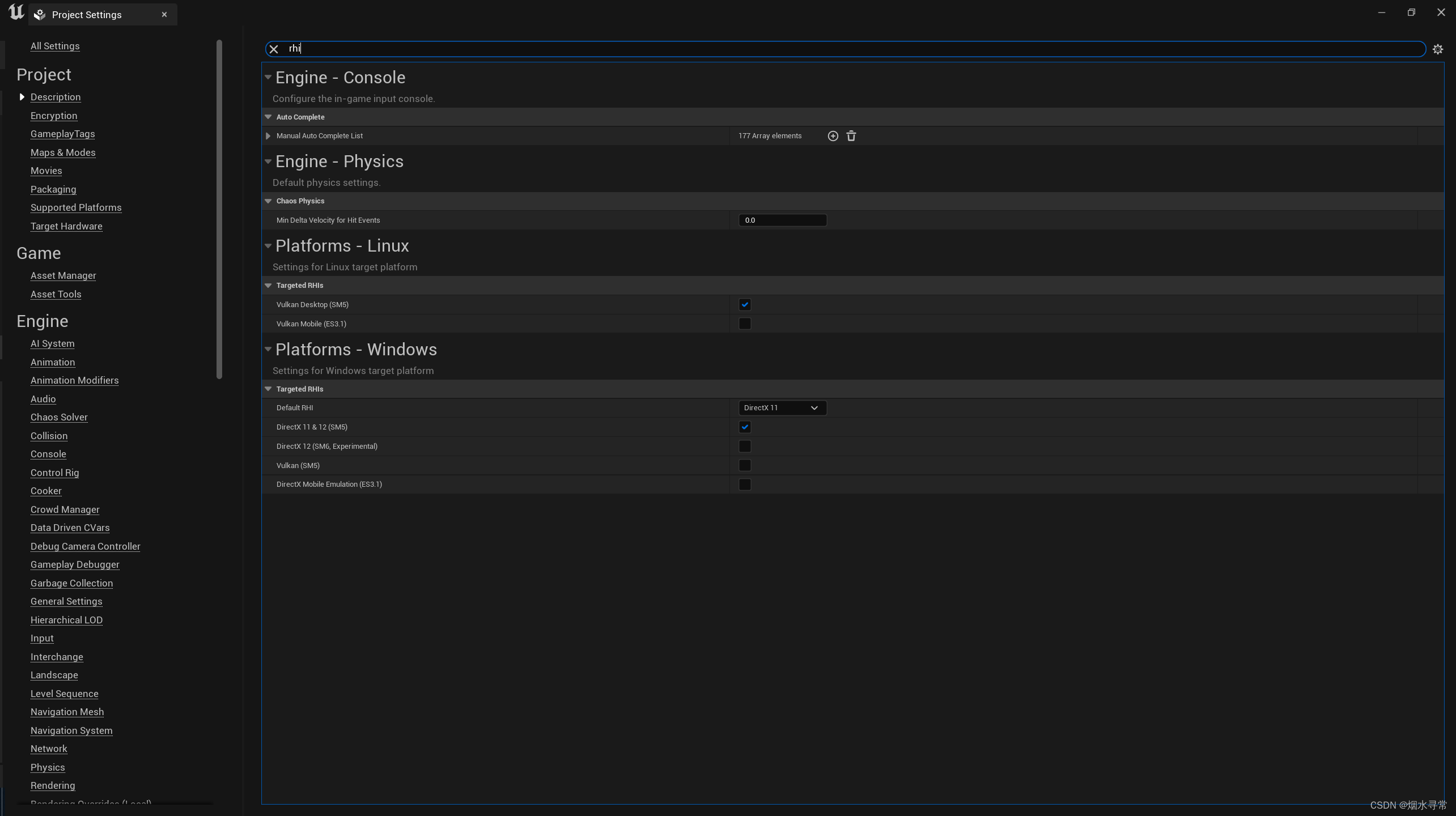The width and height of the screenshot is (1456, 816).
Task: Clear the search box with X icon
Action: pos(274,49)
